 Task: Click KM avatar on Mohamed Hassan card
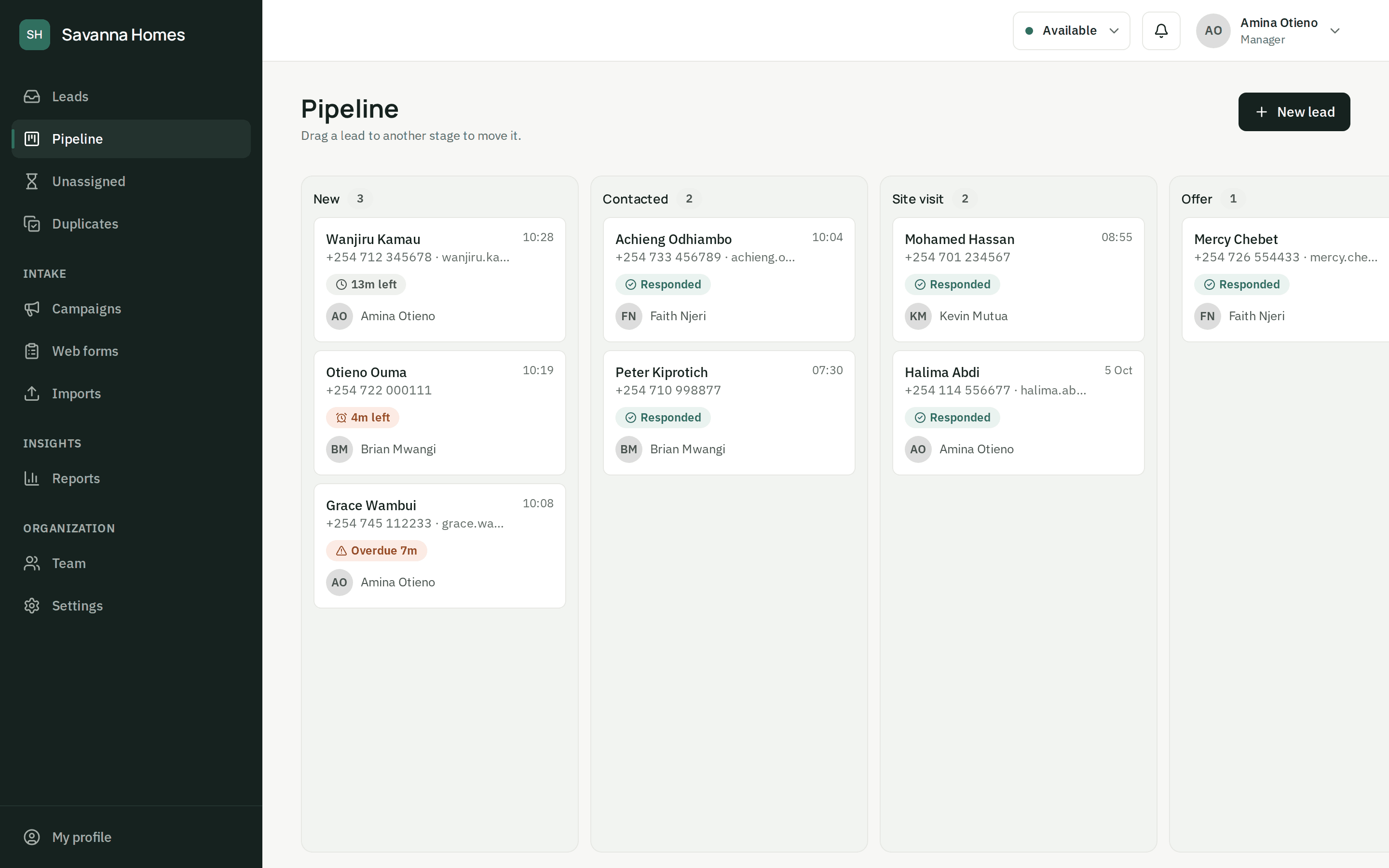[918, 316]
